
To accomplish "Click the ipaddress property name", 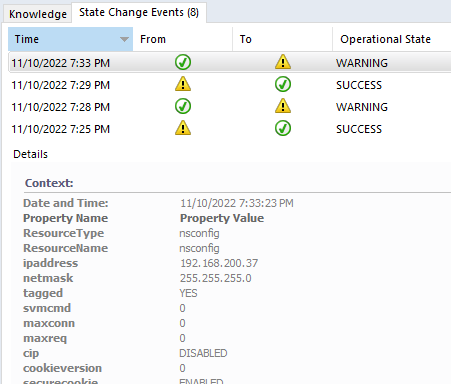I will (50, 263).
